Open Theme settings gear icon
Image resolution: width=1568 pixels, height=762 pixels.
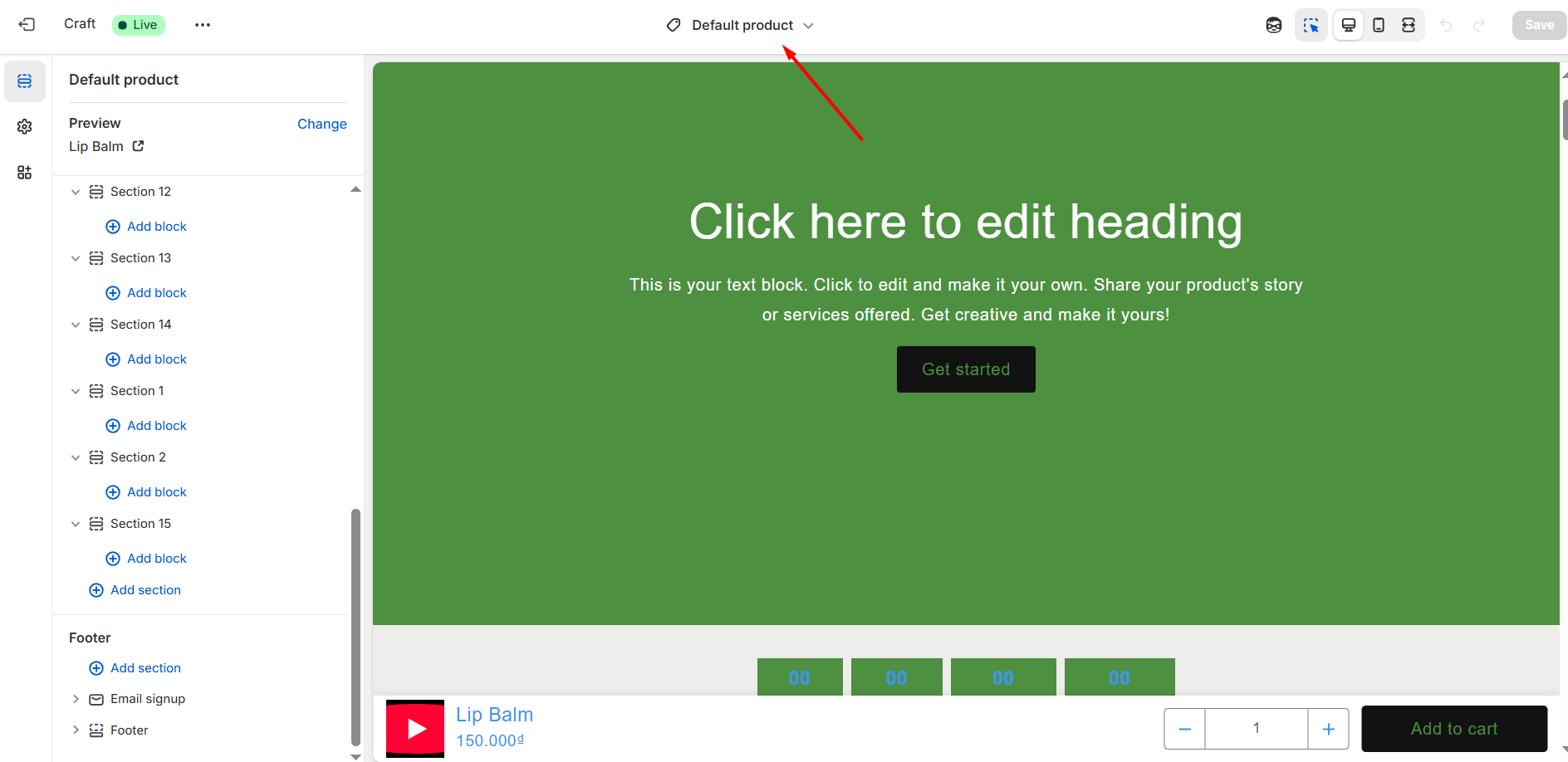click(25, 127)
